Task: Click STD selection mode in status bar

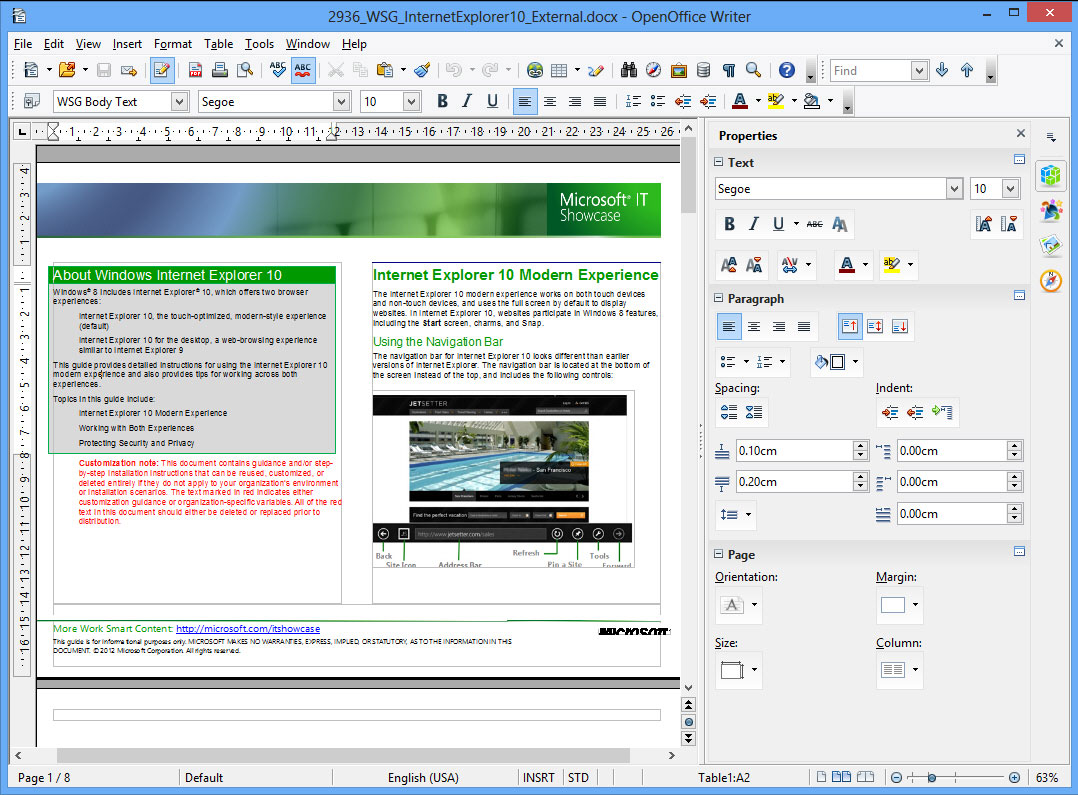Action: click(578, 778)
